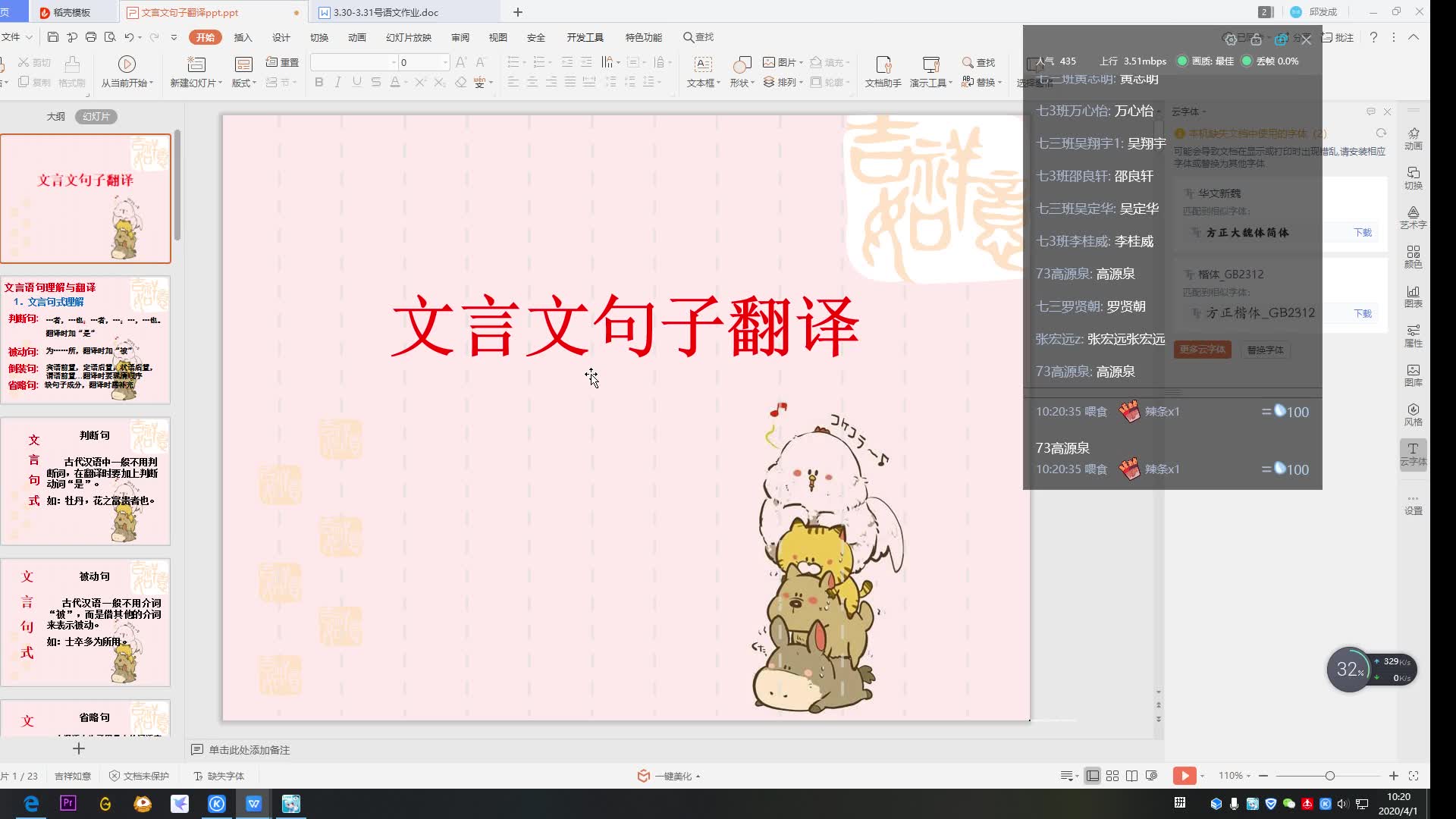Switch to reading view icon in status bar

[x=1132, y=776]
